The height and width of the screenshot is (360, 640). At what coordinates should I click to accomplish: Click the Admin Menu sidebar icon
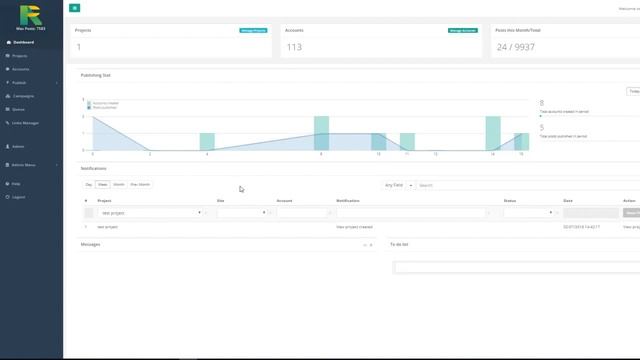7,165
